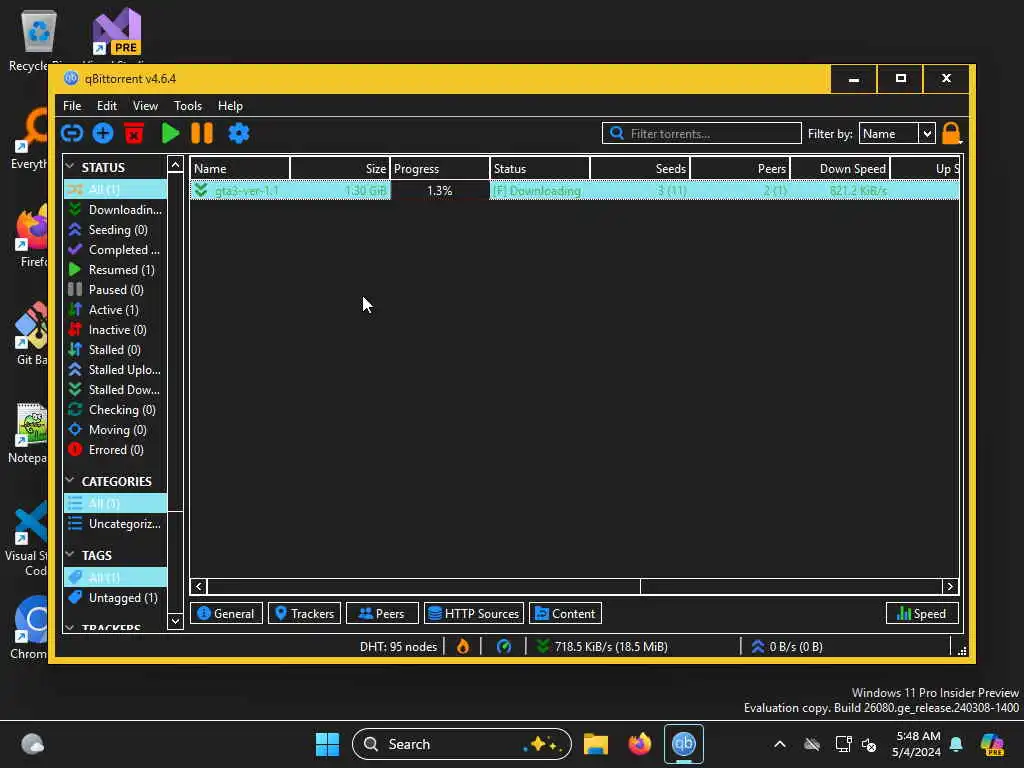Collapse the TAGS section
Viewport: 1024px width, 768px height.
(x=71, y=554)
